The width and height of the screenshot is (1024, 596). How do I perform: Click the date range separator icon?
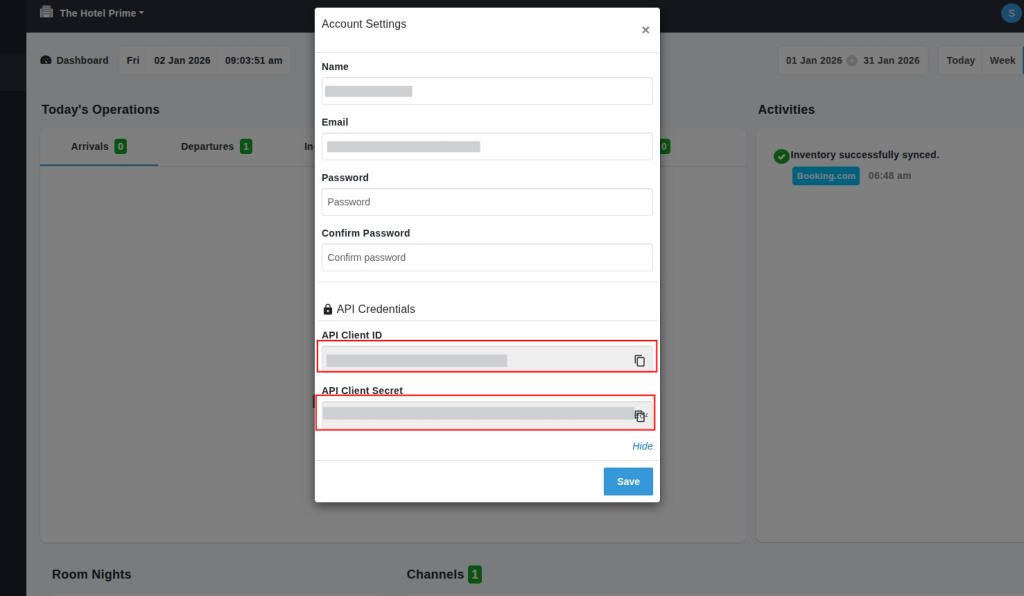point(852,60)
